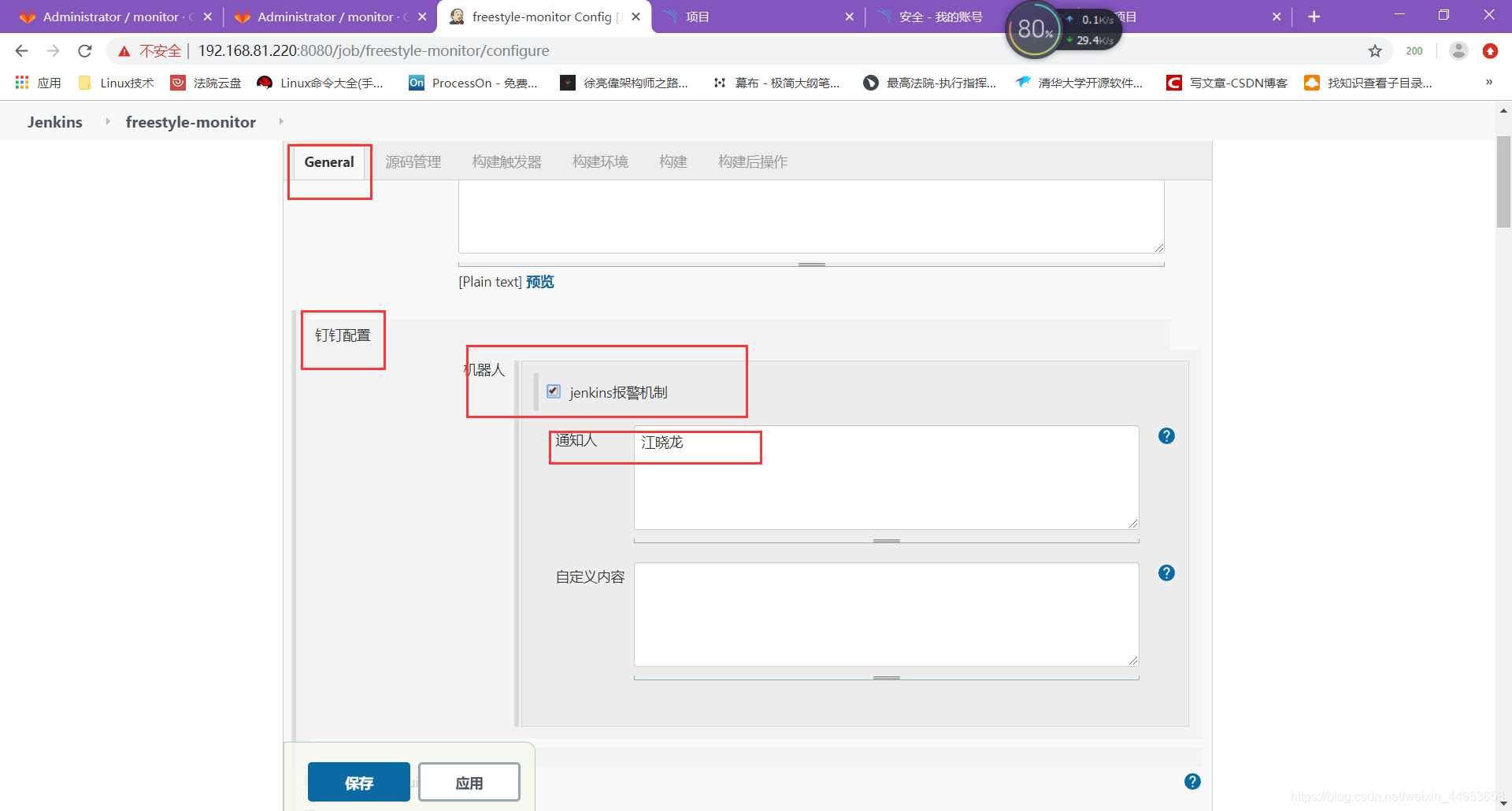Viewport: 1512px width, 811px height.
Task: Switch to the 安全 - 我的账号 browser tab
Action: point(940,17)
